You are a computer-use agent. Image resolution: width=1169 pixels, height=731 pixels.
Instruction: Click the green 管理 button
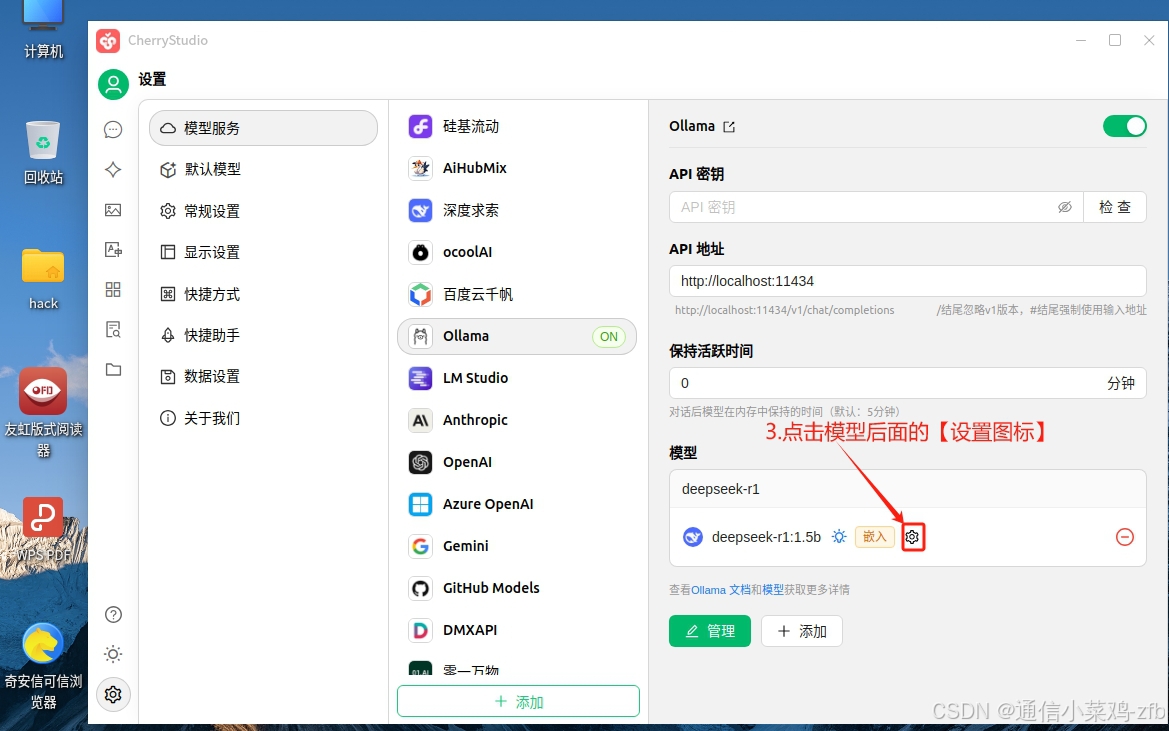point(710,631)
